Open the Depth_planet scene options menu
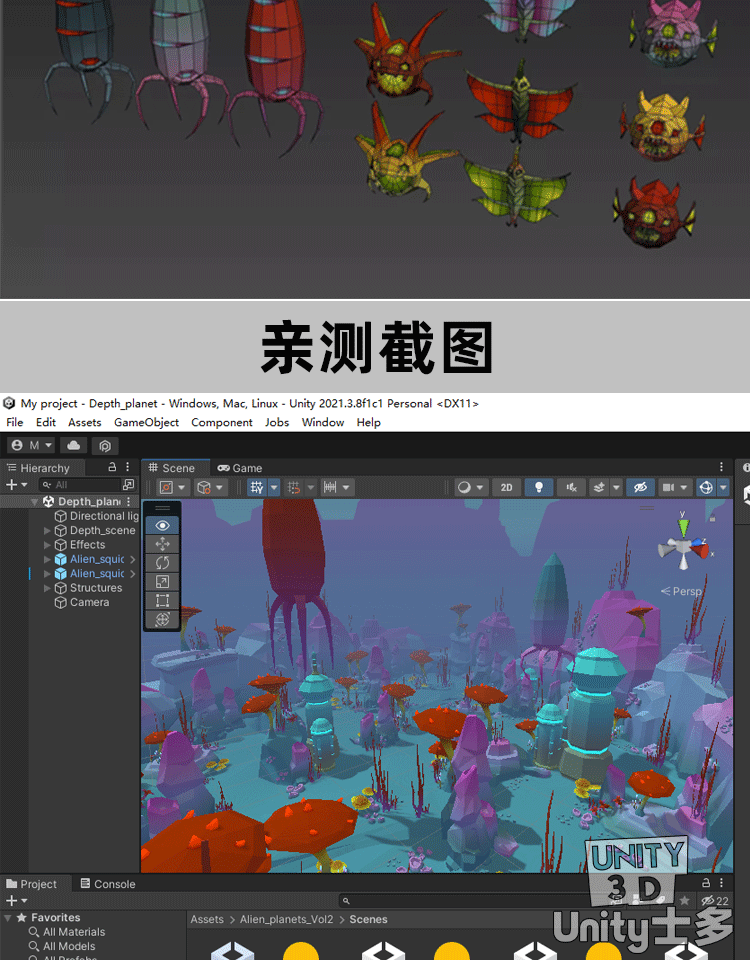 129,501
